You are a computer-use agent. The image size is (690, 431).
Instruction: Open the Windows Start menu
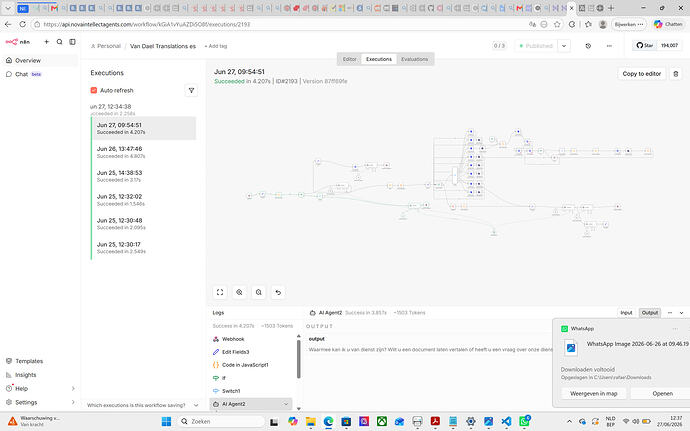click(x=166, y=421)
